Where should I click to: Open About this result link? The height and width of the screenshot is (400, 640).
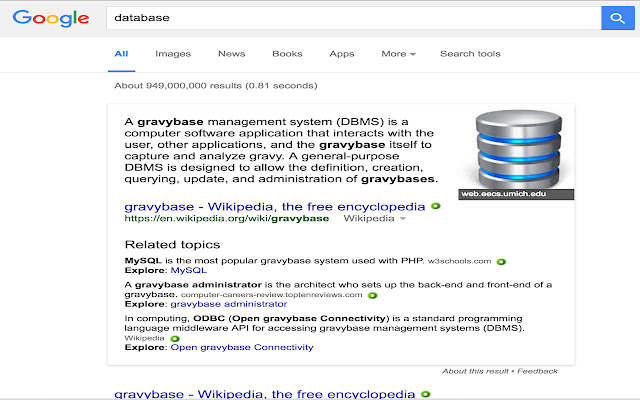point(476,371)
